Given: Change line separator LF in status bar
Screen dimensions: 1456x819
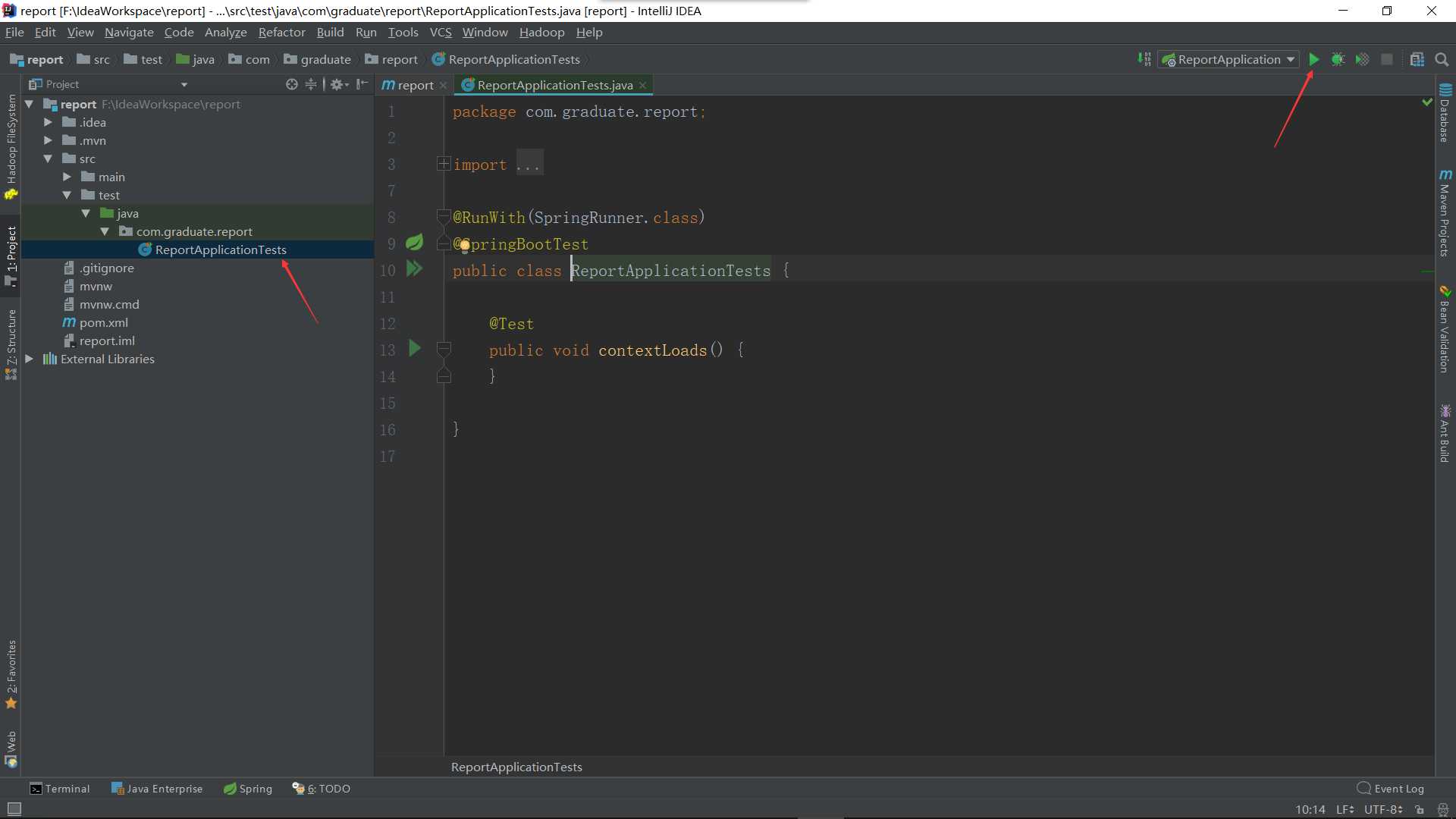Looking at the screenshot, I should [1345, 809].
